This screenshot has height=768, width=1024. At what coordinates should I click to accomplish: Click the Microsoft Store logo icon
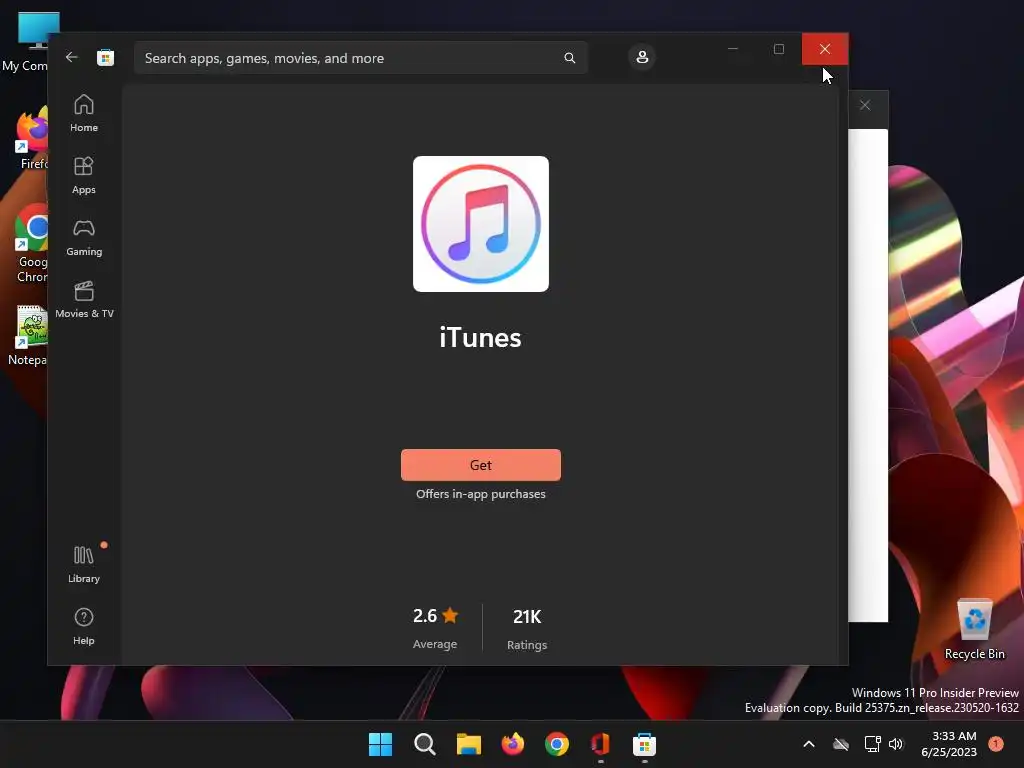pyautogui.click(x=106, y=58)
